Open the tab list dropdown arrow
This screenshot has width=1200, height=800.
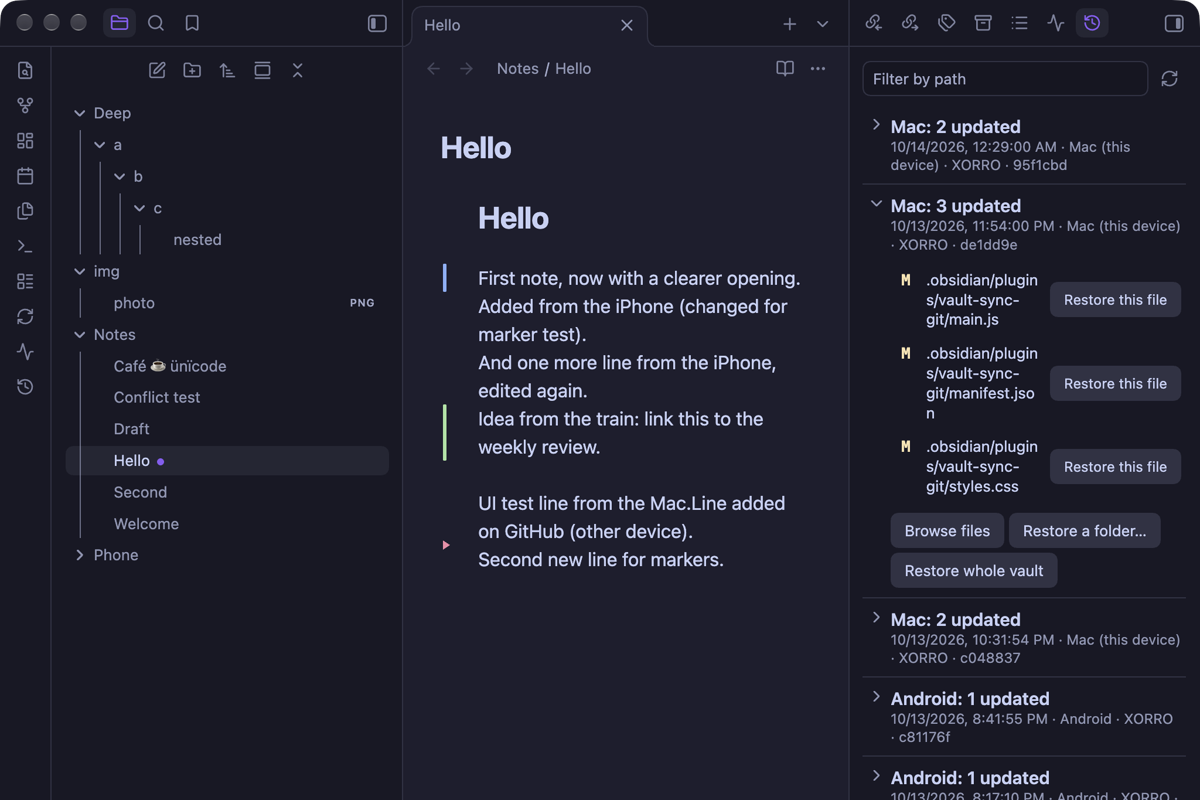coord(823,24)
